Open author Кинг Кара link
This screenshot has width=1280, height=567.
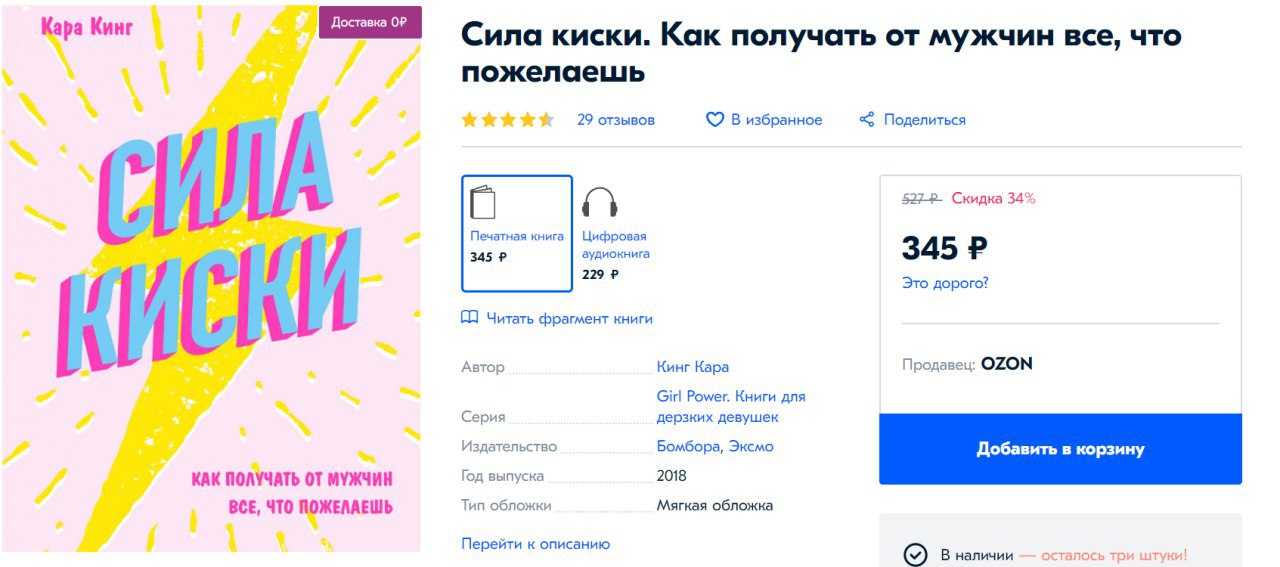pos(693,367)
